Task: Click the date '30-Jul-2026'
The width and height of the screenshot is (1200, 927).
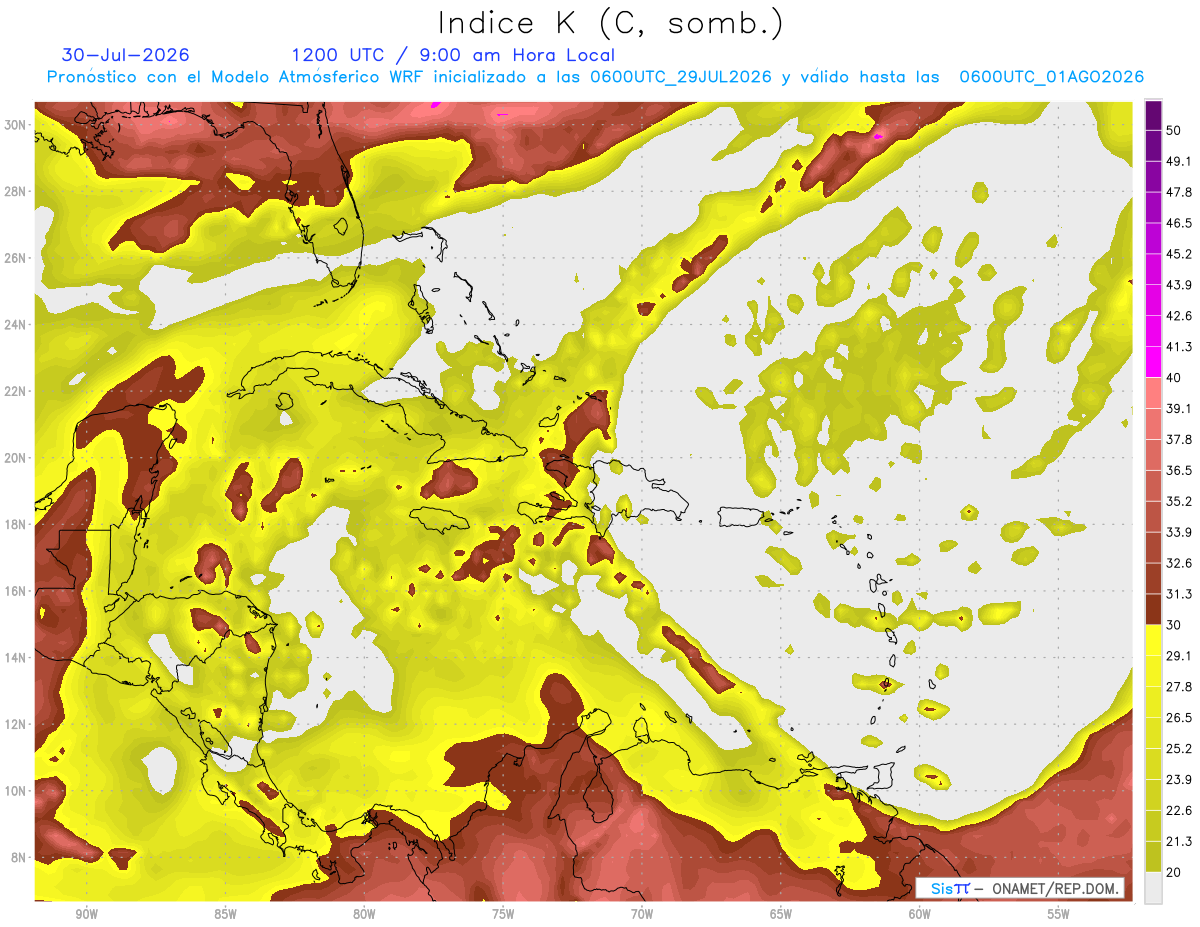Action: (x=125, y=55)
